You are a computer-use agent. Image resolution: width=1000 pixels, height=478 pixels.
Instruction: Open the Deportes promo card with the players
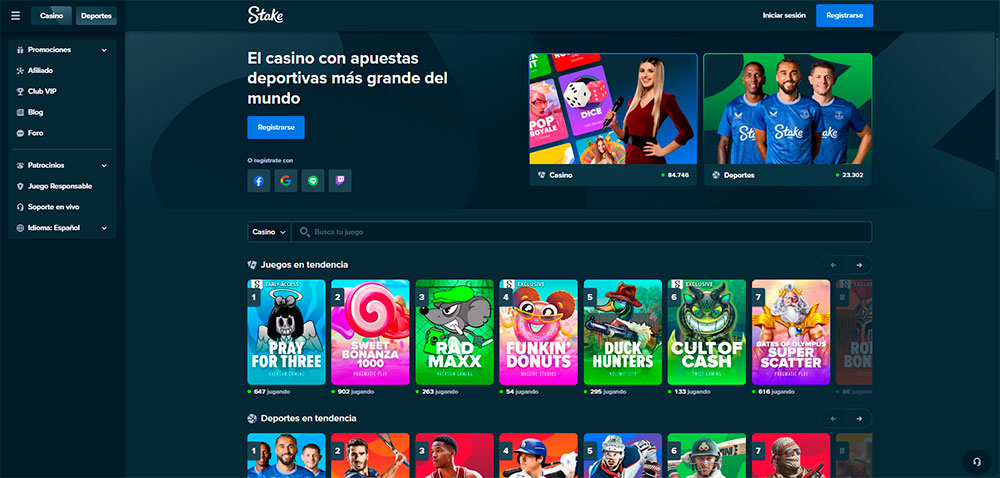788,119
